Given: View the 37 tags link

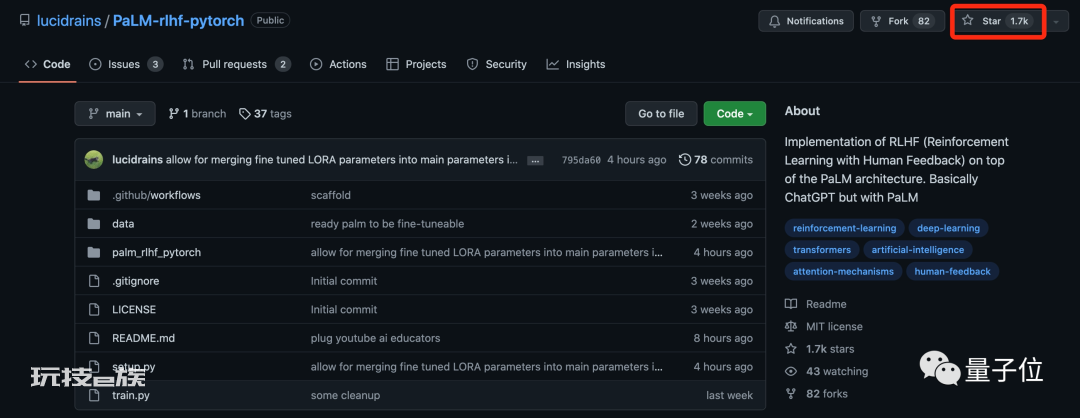Looking at the screenshot, I should tap(265, 114).
